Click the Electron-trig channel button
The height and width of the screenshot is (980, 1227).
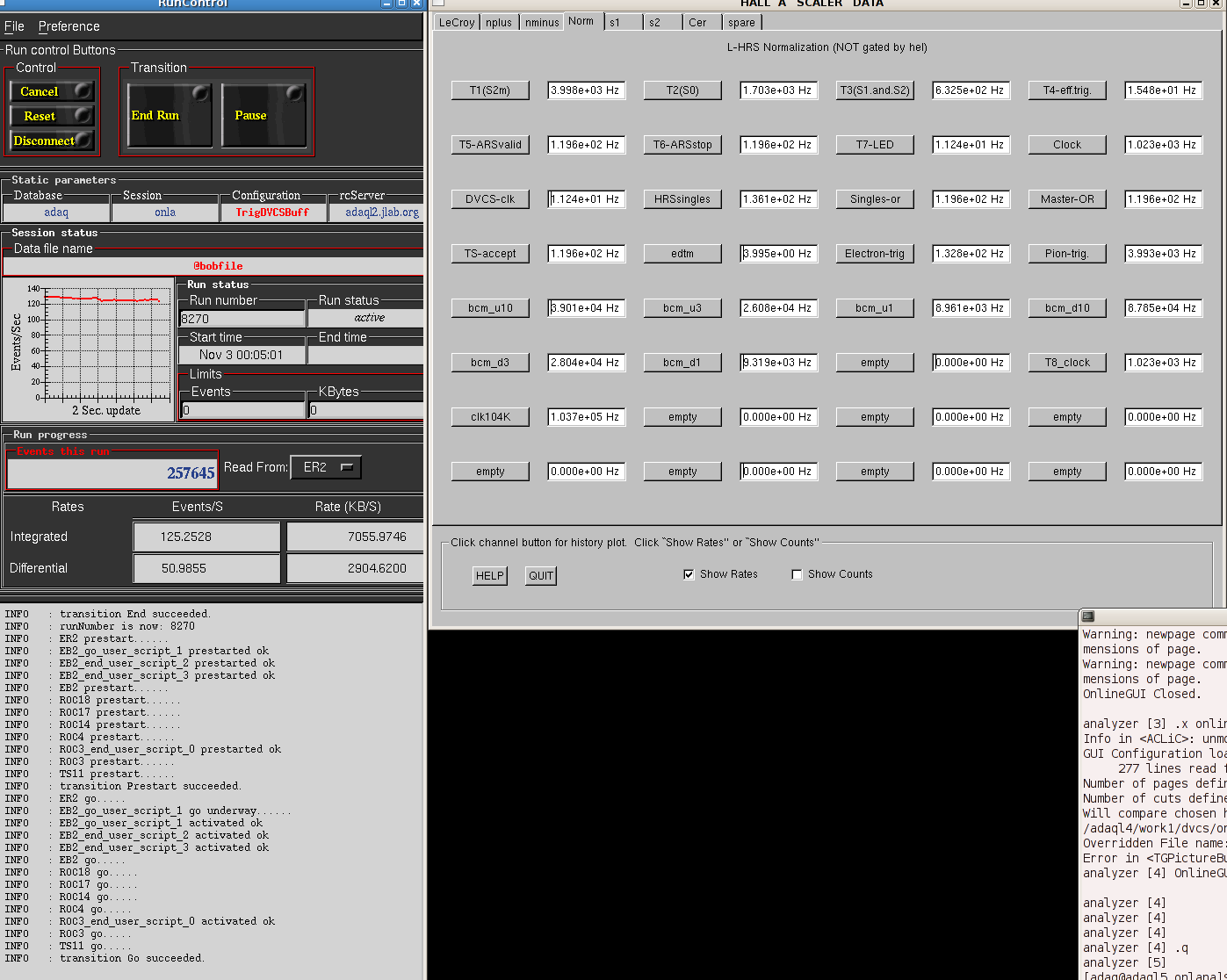pyautogui.click(x=875, y=254)
